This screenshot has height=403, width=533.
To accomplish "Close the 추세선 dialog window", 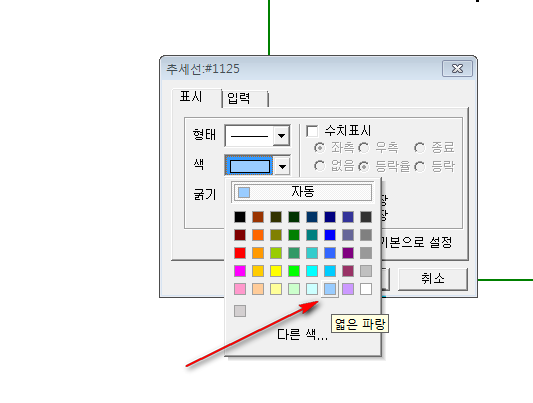I will click(458, 69).
